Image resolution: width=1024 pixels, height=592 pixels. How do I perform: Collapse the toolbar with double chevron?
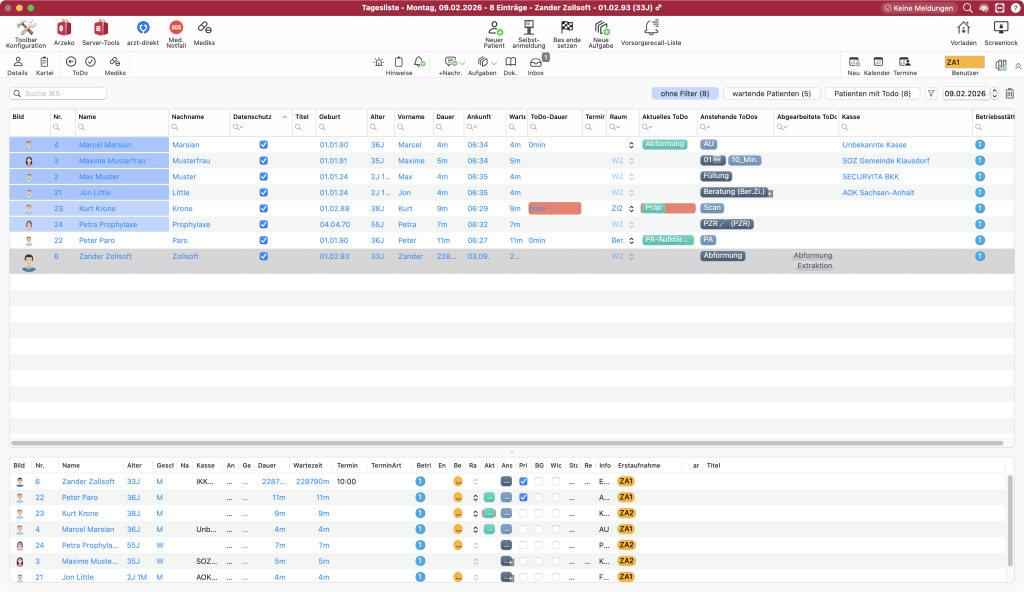point(1018,65)
